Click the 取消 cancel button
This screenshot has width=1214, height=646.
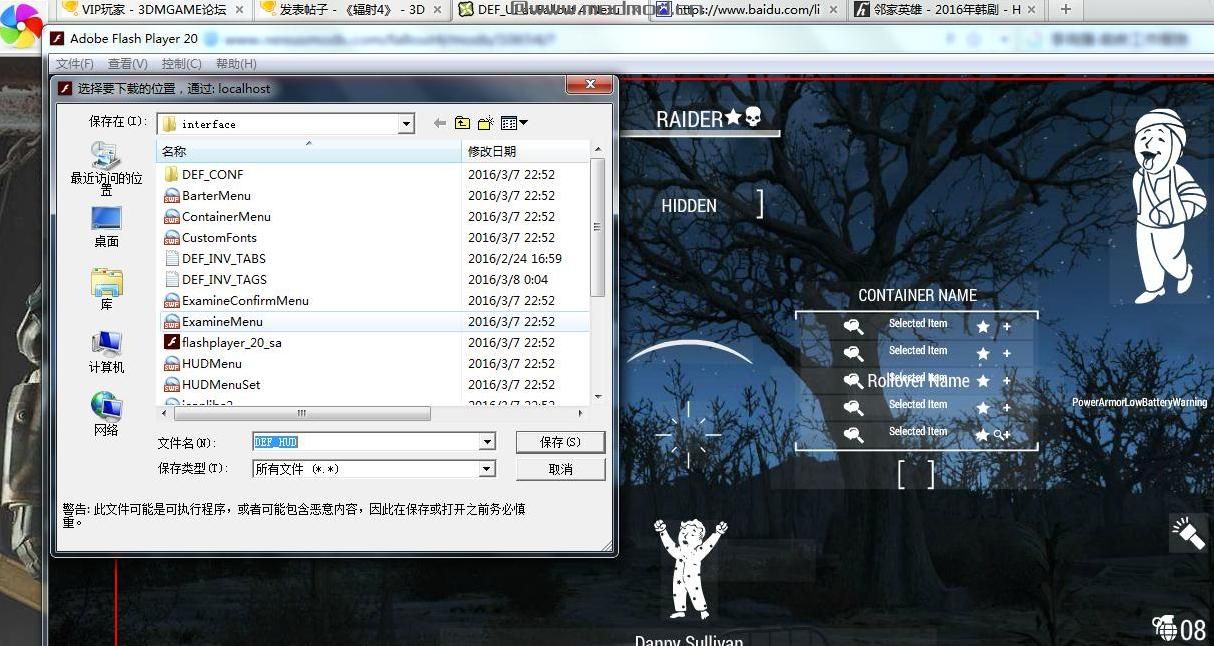tap(560, 469)
